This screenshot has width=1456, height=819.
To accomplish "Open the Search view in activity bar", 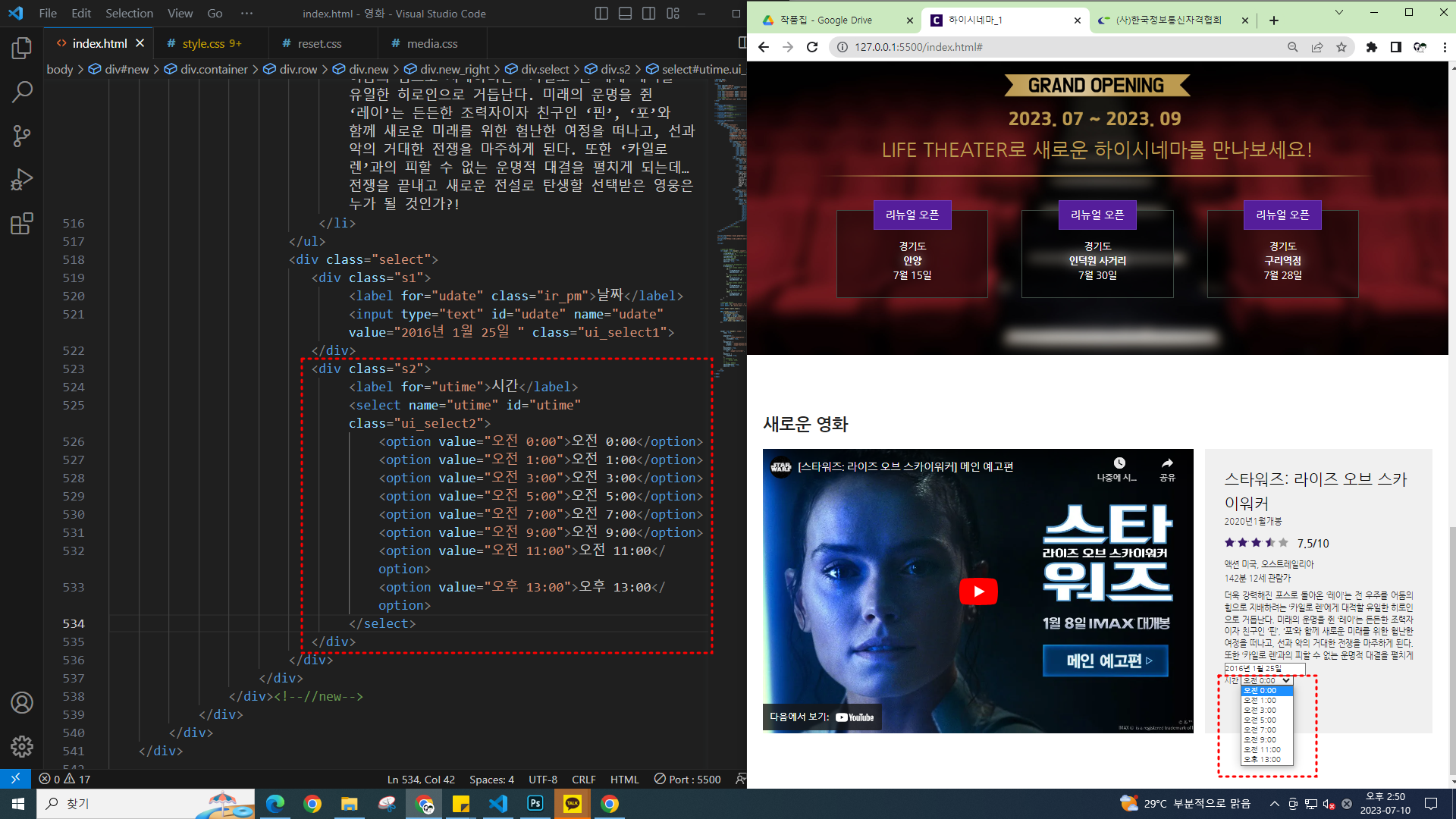I will [x=22, y=93].
